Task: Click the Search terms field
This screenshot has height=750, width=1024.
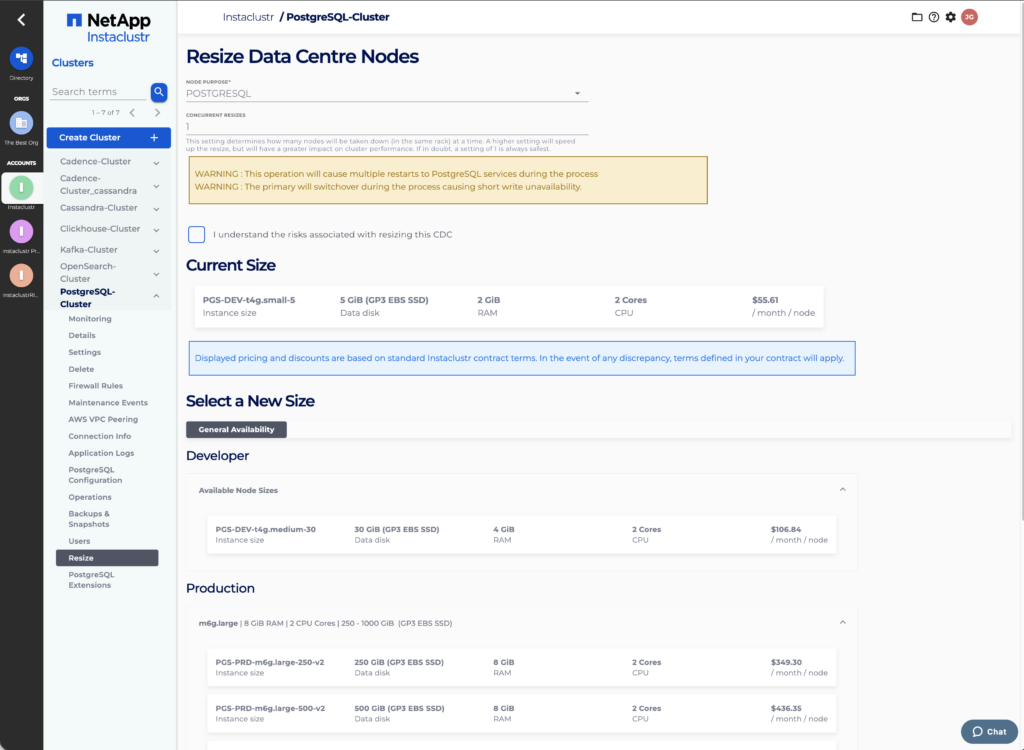Action: click(x=98, y=92)
